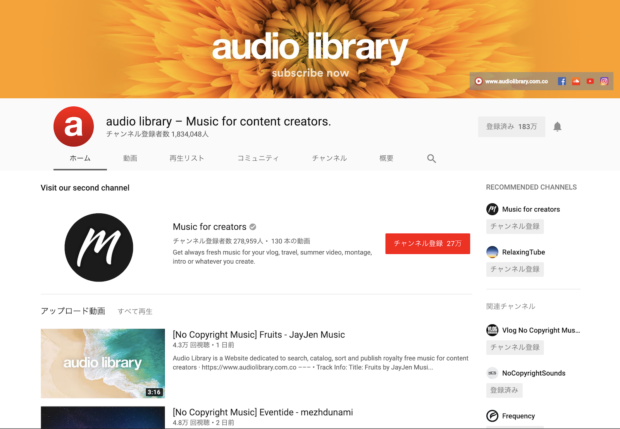Screen dimensions: 620x429
Task: Subscribe to RelaxingTube with チャンネル登録
Action: point(514,269)
